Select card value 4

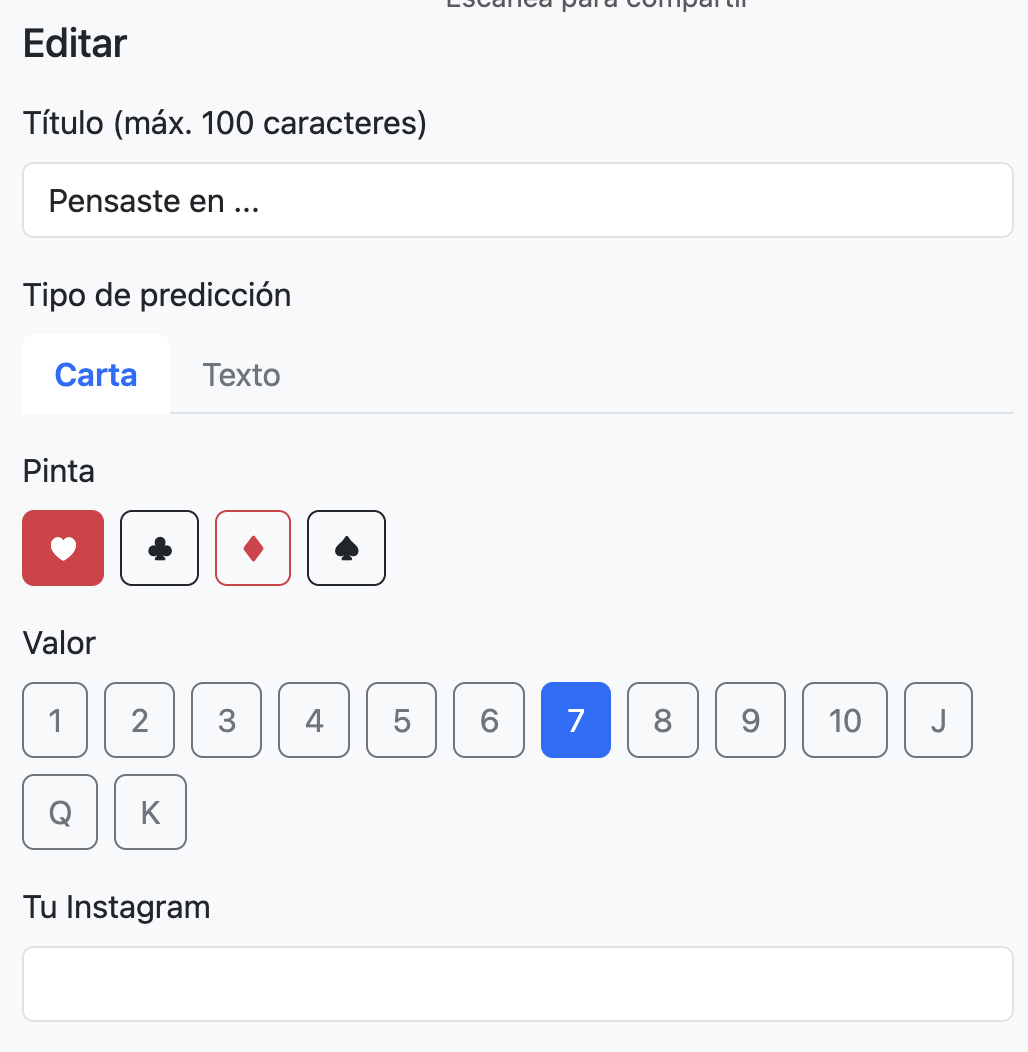click(314, 720)
